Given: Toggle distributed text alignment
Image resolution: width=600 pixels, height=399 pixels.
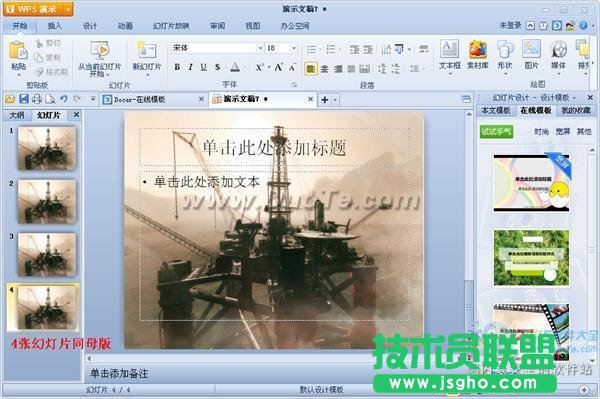Looking at the screenshot, I should coord(365,69).
